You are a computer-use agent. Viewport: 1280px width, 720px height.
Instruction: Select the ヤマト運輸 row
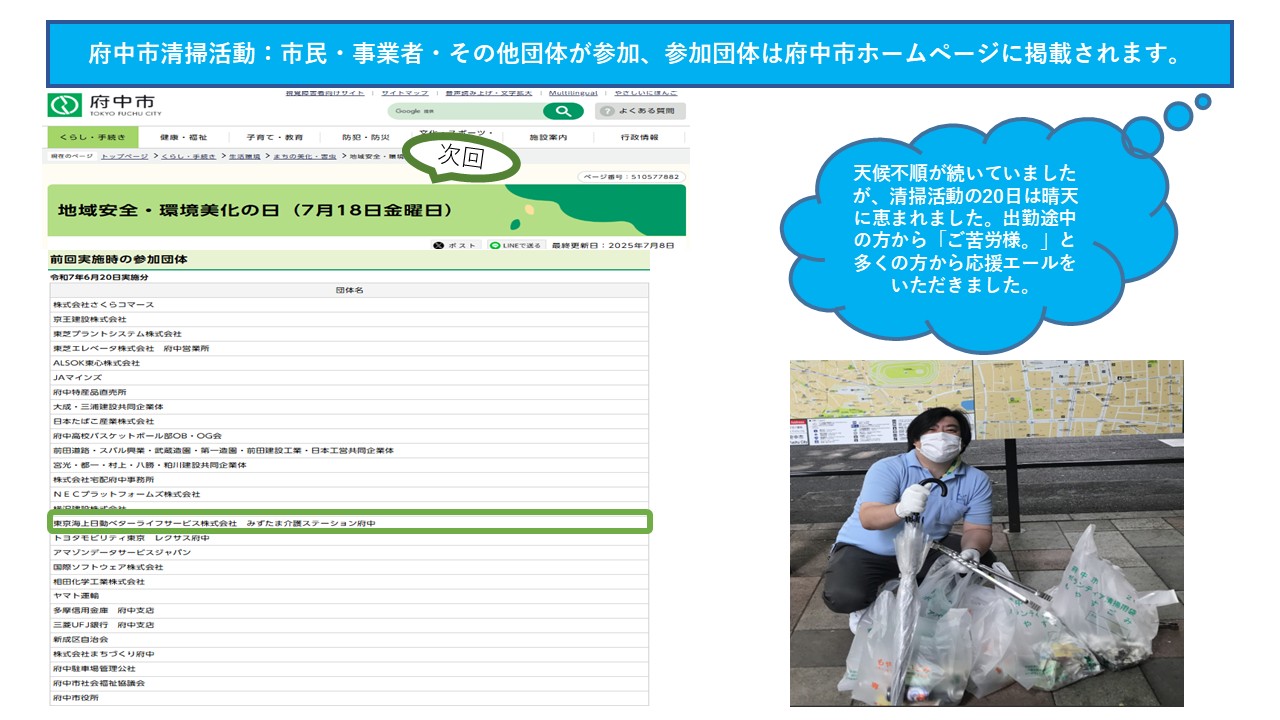pyautogui.click(x=350, y=596)
